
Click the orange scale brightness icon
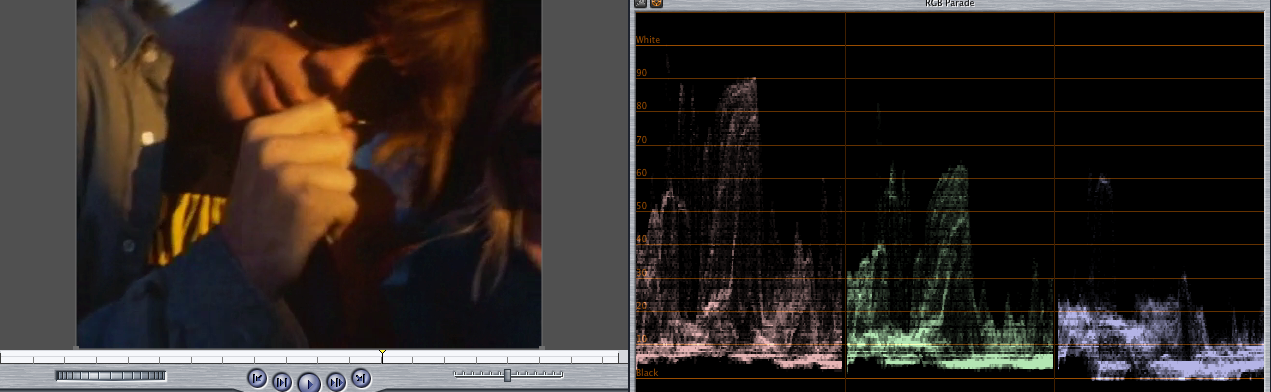657,4
